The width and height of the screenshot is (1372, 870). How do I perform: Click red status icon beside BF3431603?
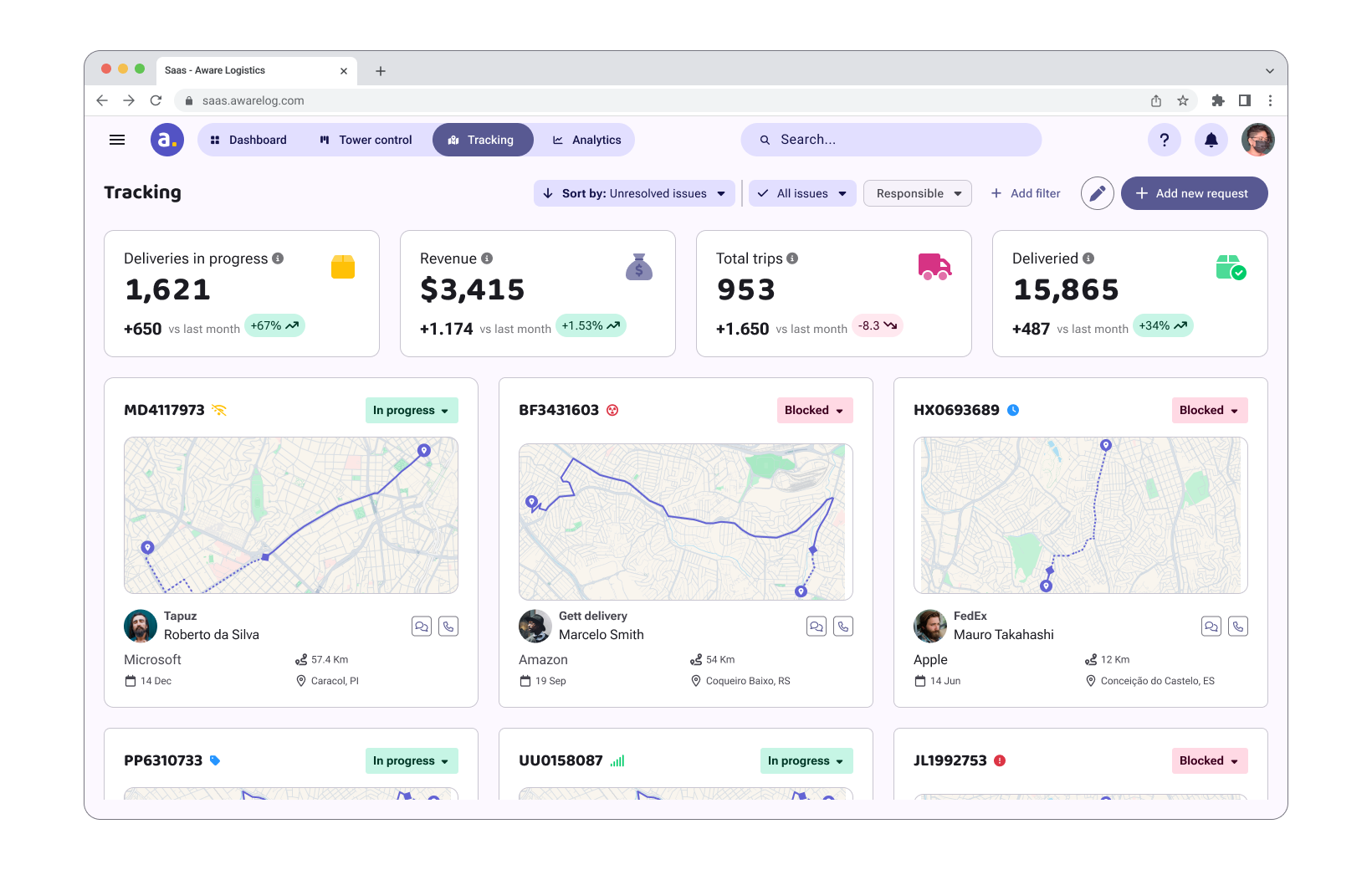[612, 410]
